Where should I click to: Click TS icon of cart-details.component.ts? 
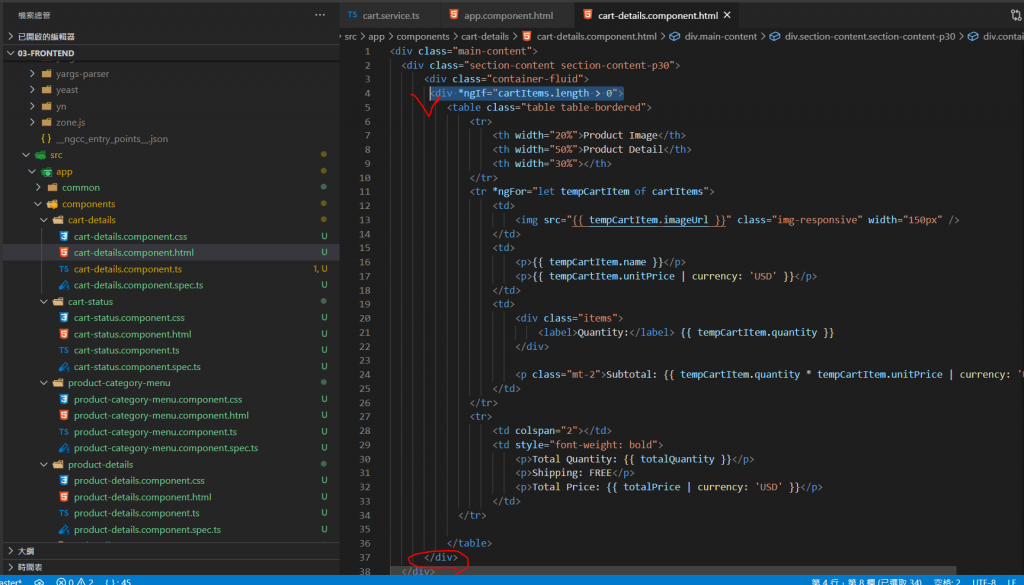click(63, 269)
